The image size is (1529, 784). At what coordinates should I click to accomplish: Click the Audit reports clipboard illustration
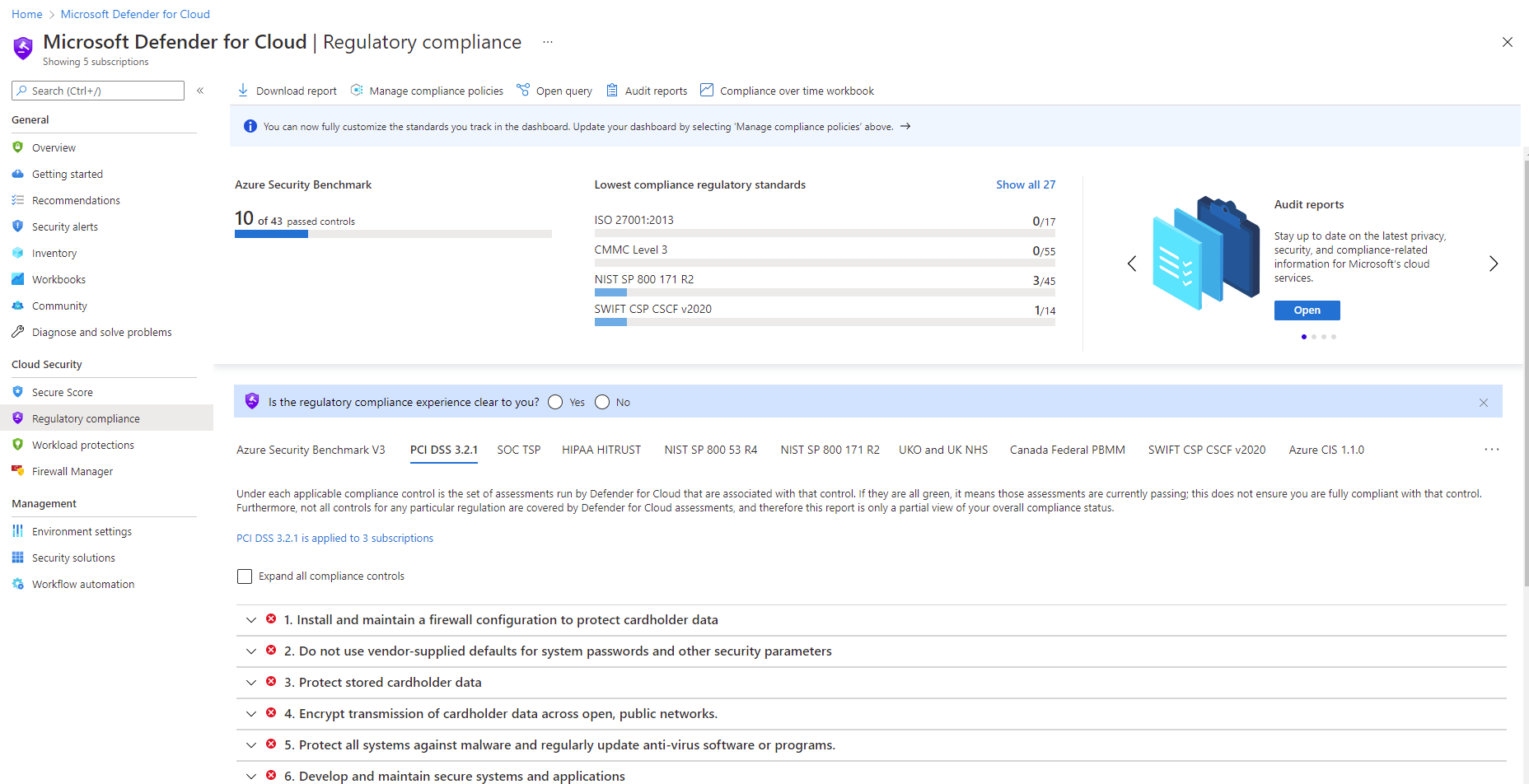point(1205,252)
